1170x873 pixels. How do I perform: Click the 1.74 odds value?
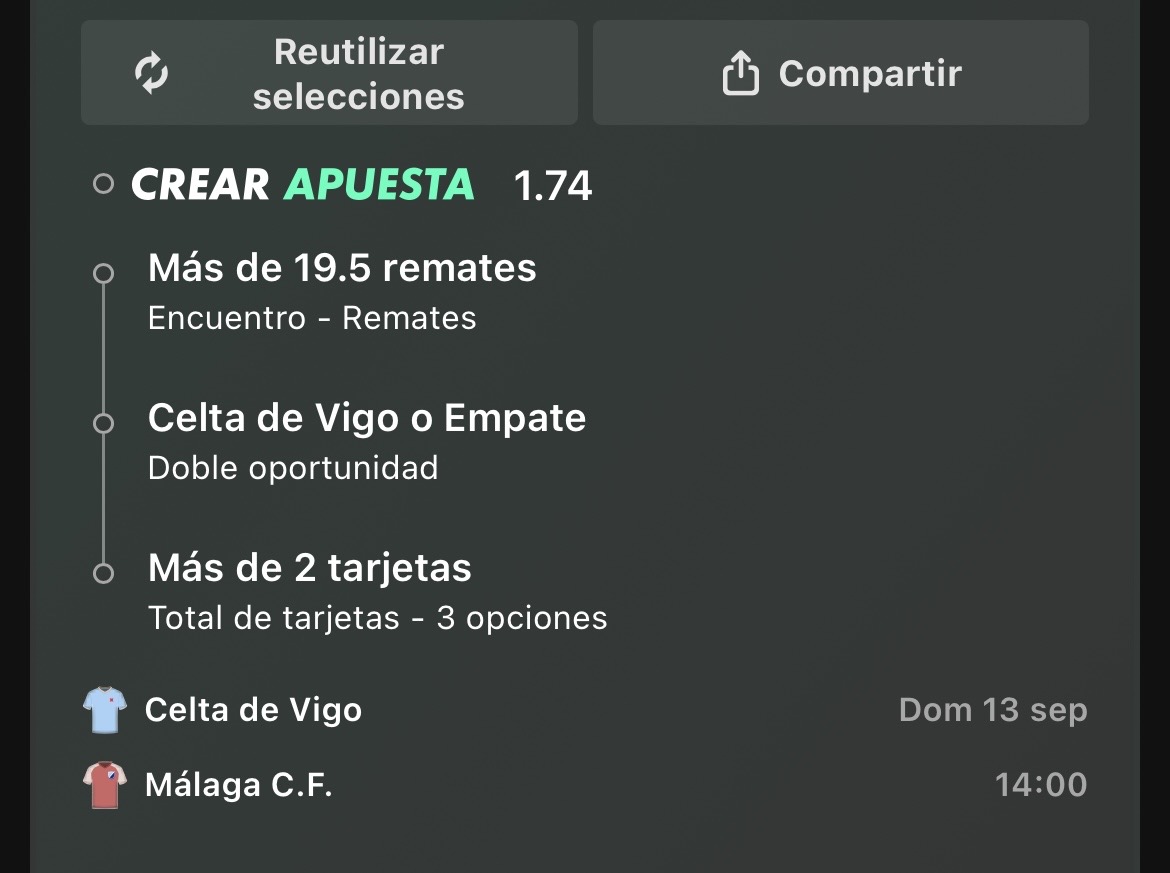[x=553, y=185]
